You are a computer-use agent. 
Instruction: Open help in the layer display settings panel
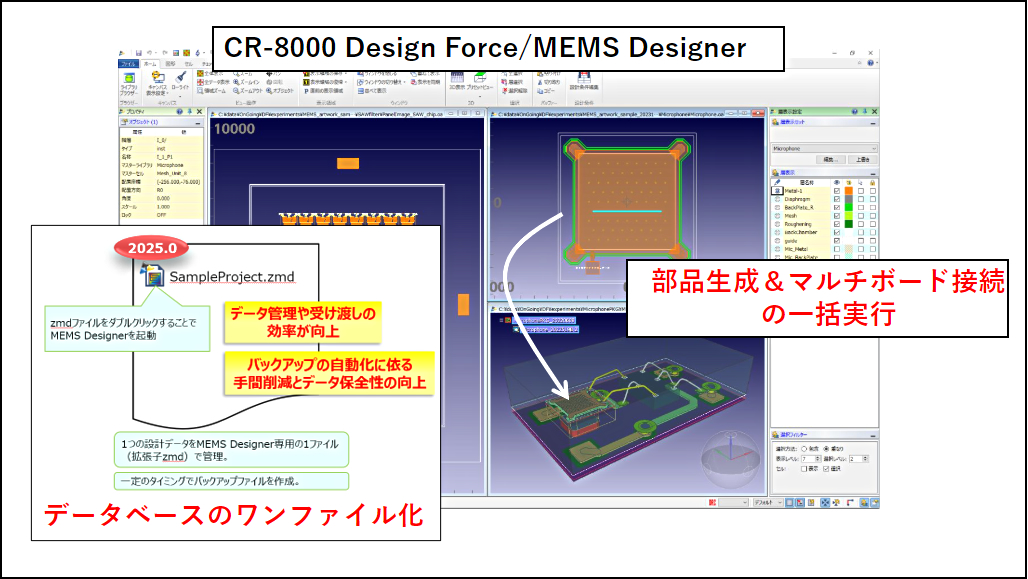click(x=854, y=111)
